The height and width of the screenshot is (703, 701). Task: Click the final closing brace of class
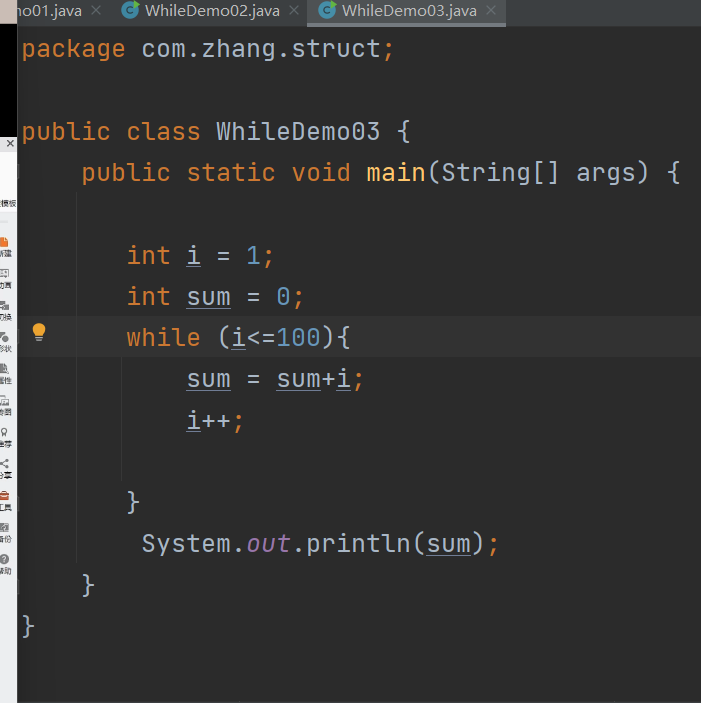click(28, 626)
